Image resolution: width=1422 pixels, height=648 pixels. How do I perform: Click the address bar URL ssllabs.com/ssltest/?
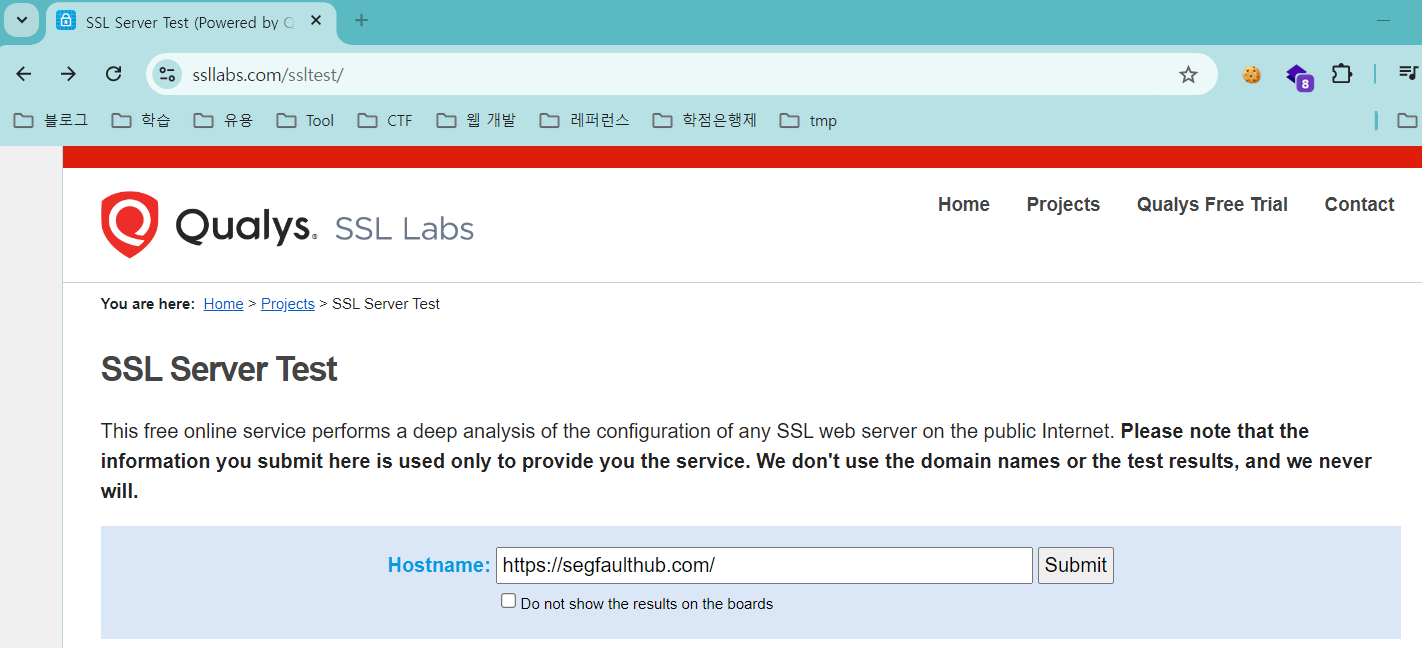point(268,75)
